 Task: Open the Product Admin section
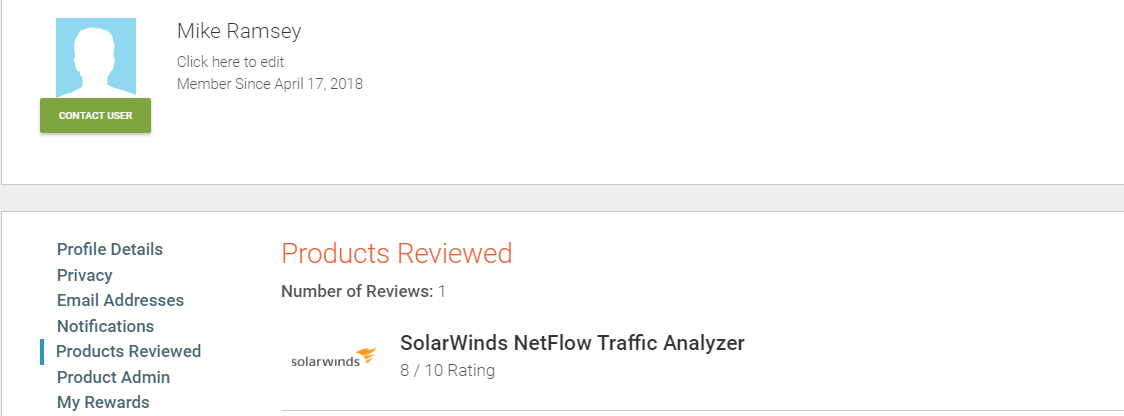[x=113, y=377]
